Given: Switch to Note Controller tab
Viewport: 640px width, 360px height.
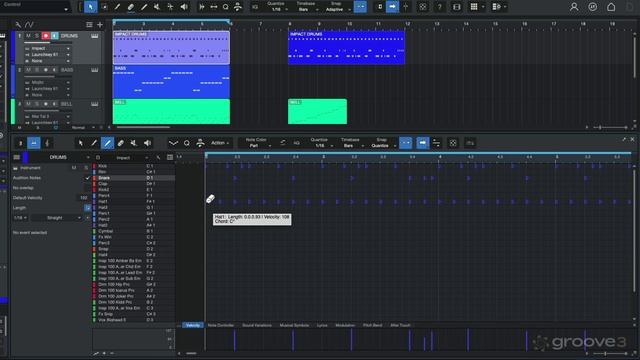Looking at the screenshot, I should (x=221, y=325).
